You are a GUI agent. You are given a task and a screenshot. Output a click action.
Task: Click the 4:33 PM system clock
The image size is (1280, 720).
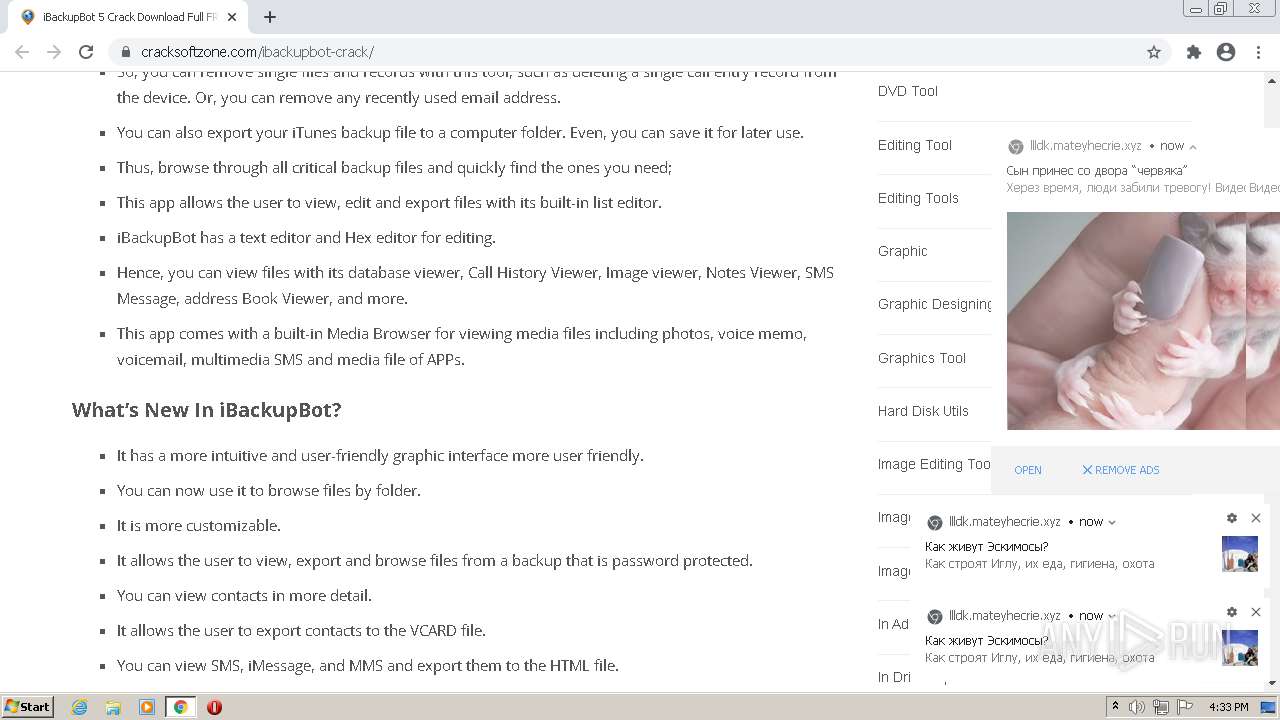(x=1229, y=707)
